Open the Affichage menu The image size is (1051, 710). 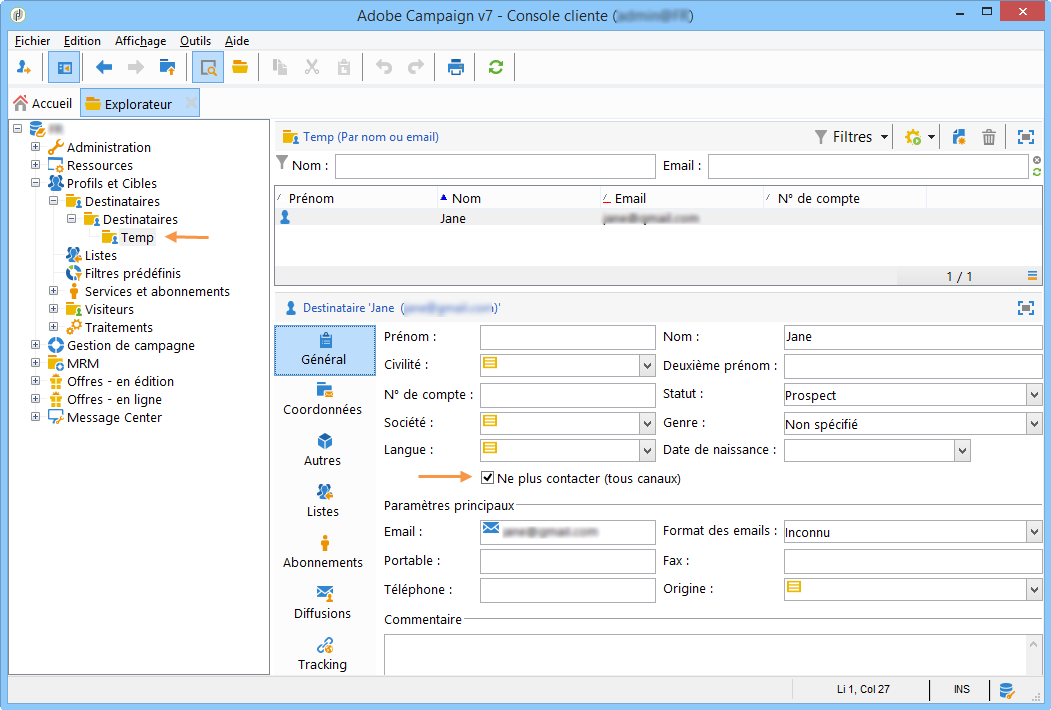(140, 41)
